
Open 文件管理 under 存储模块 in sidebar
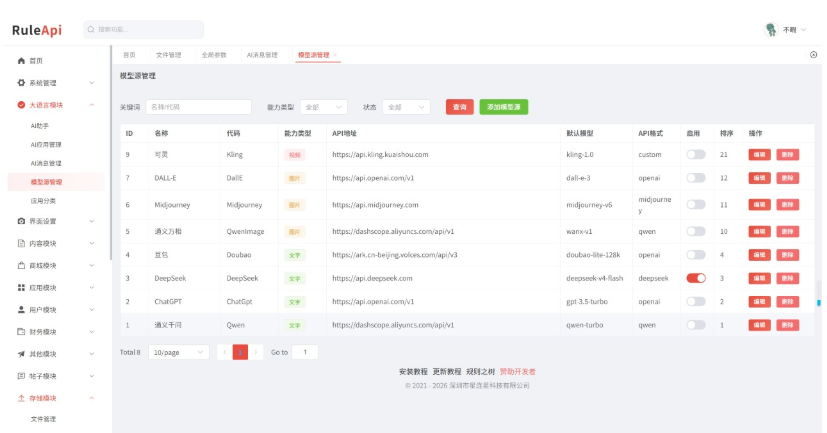[x=43, y=419]
